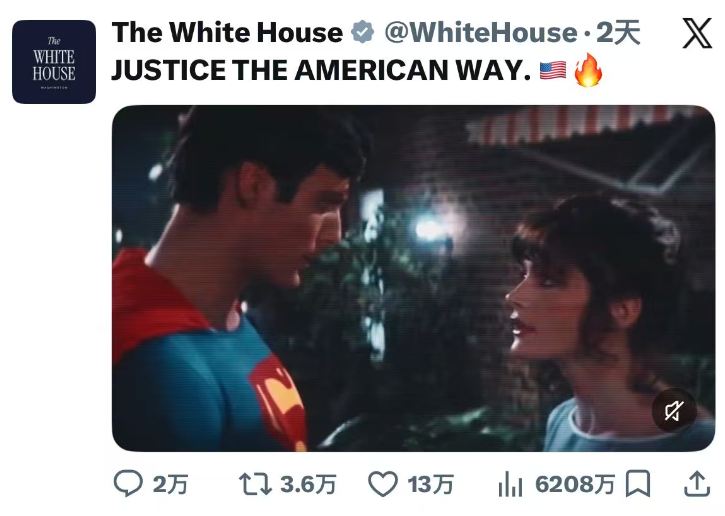The width and height of the screenshot is (725, 516).
Task: Click the 6208万 views count
Action: point(575,485)
